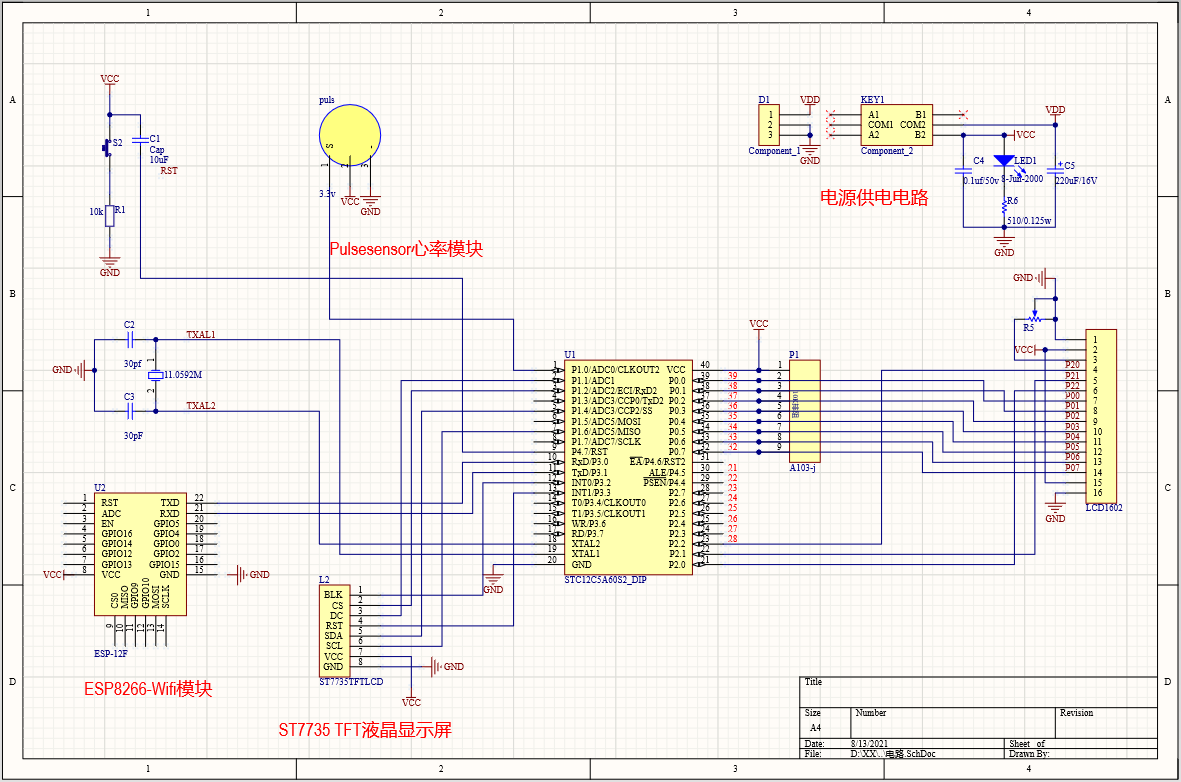Select the TXAL1 net label
Image resolution: width=1181 pixels, height=782 pixels.
pos(200,334)
